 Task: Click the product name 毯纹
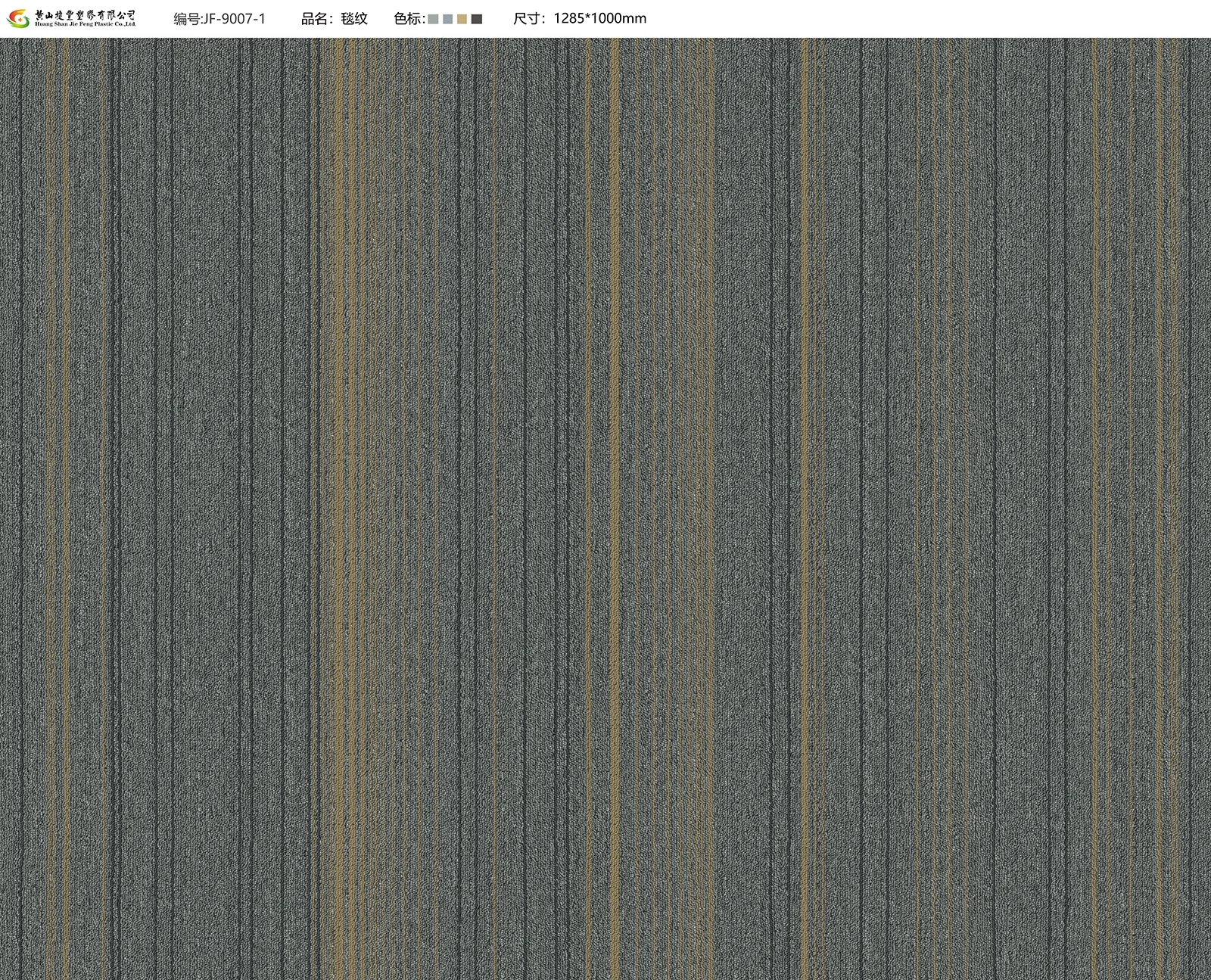pyautogui.click(x=354, y=19)
